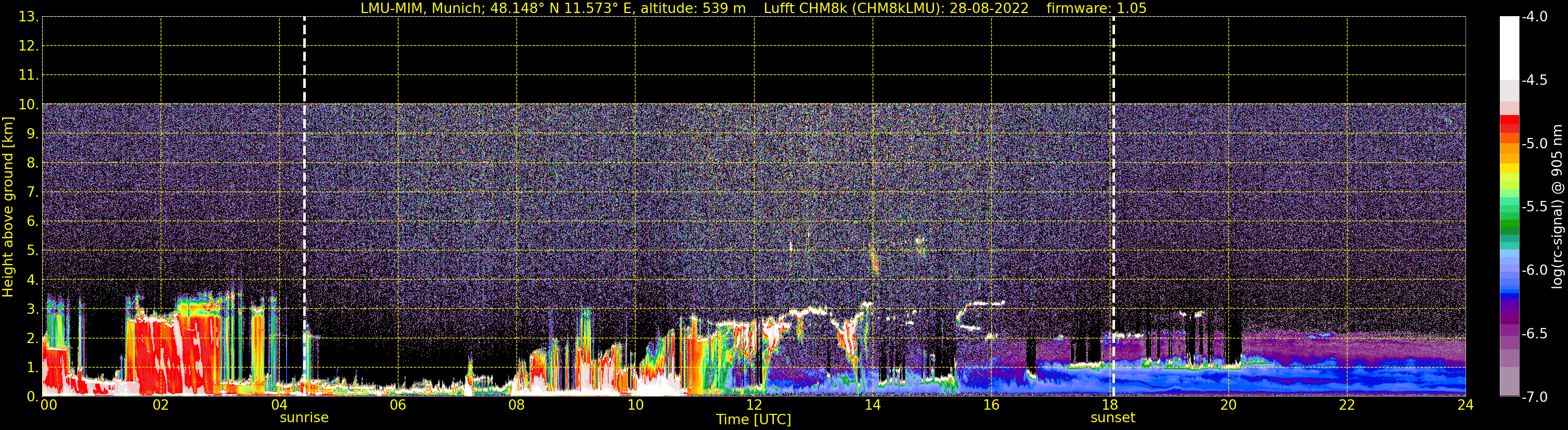Viewport: 1568px width, 430px height.
Task: Click the 'Height above ground [km]' axis label
Action: pos(8,207)
